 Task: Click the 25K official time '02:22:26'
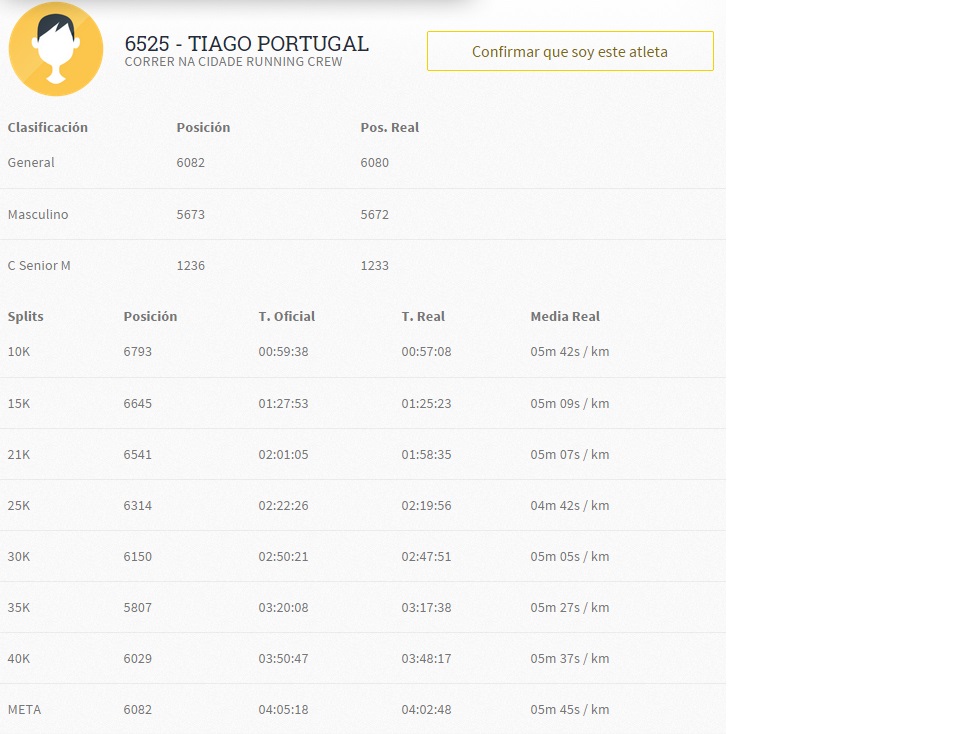[x=283, y=505]
